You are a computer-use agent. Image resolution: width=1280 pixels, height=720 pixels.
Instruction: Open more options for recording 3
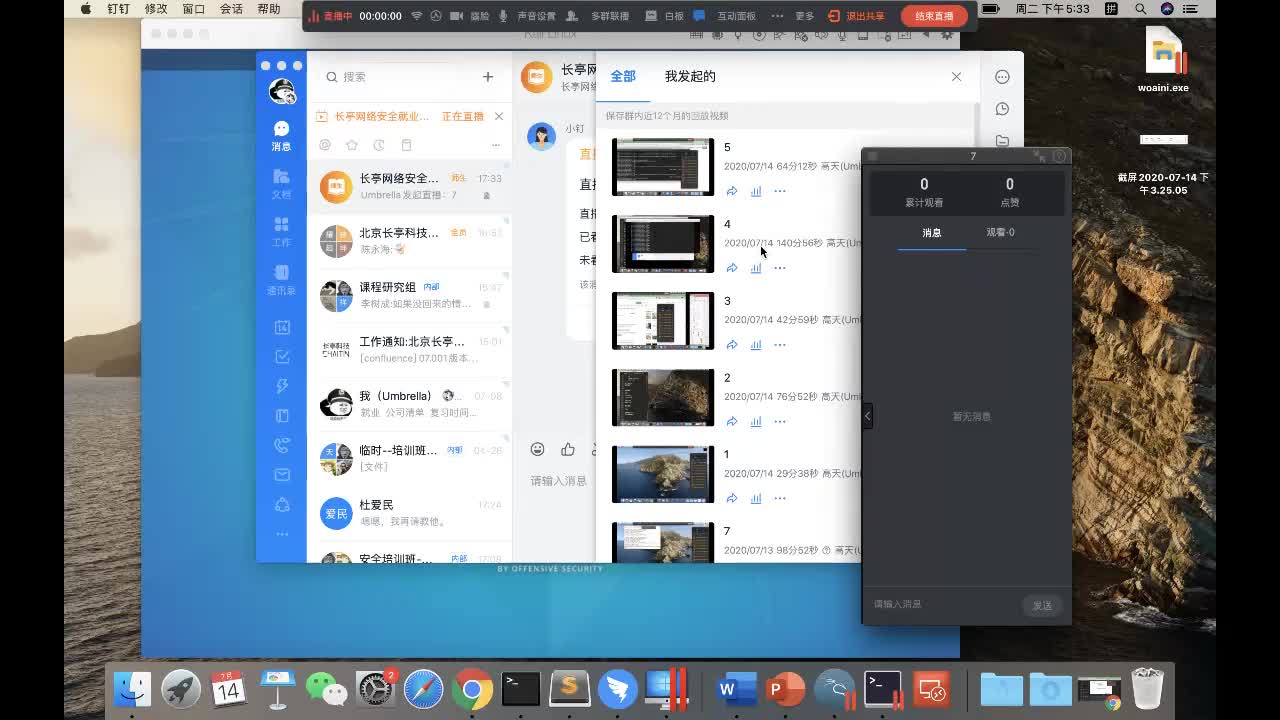click(x=780, y=345)
